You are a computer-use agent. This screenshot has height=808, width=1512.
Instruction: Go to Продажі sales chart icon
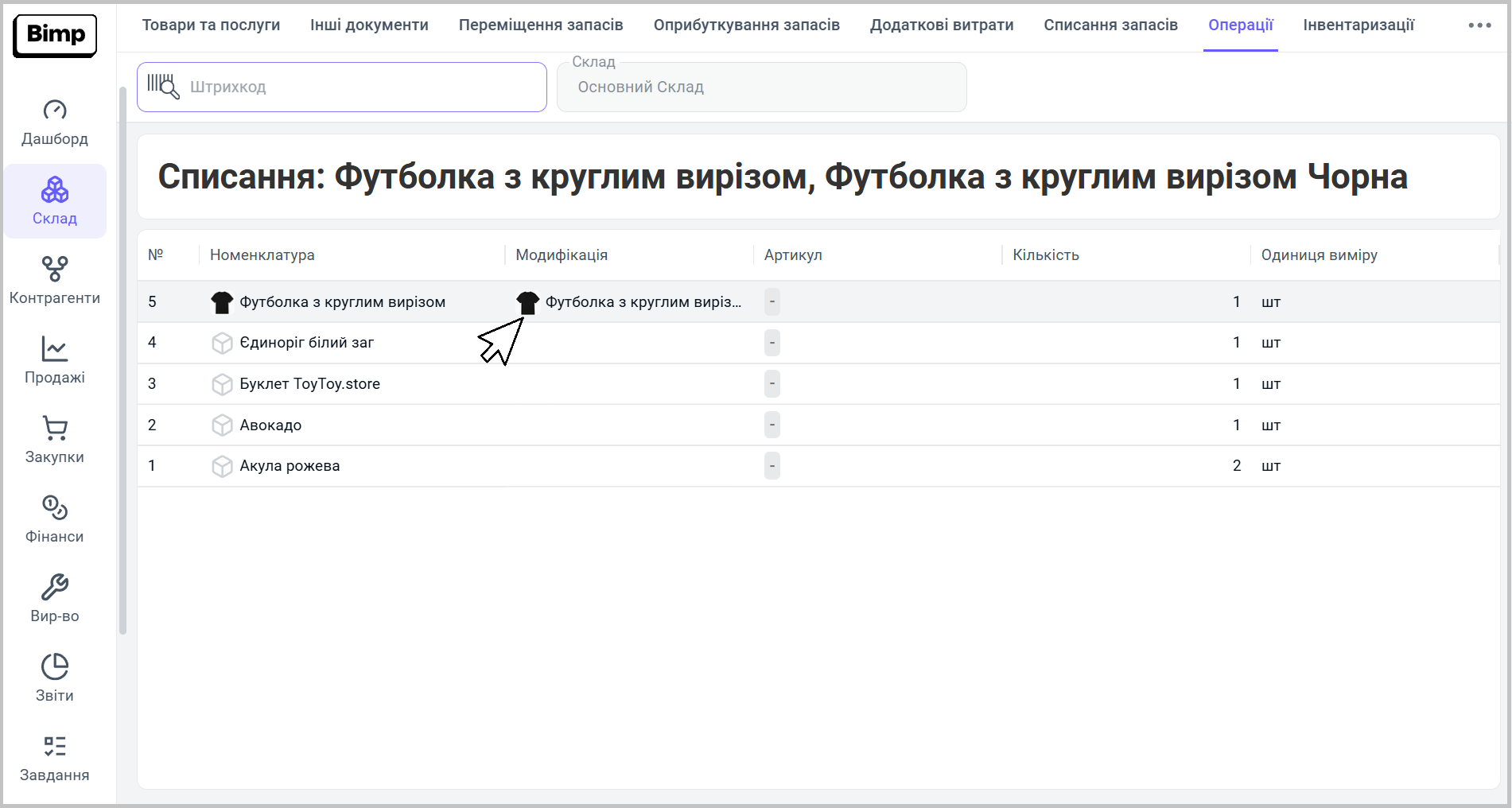(x=55, y=349)
